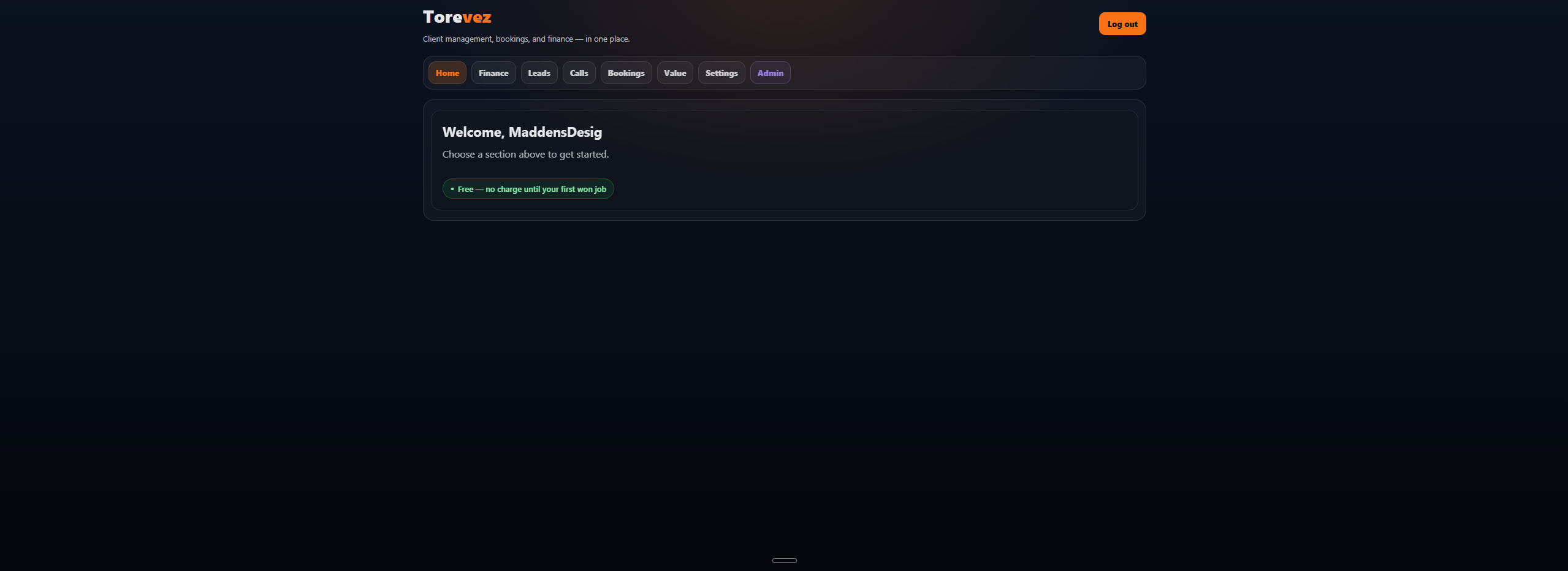Click the free plan status badge
This screenshot has width=1568, height=571.
pos(528,189)
